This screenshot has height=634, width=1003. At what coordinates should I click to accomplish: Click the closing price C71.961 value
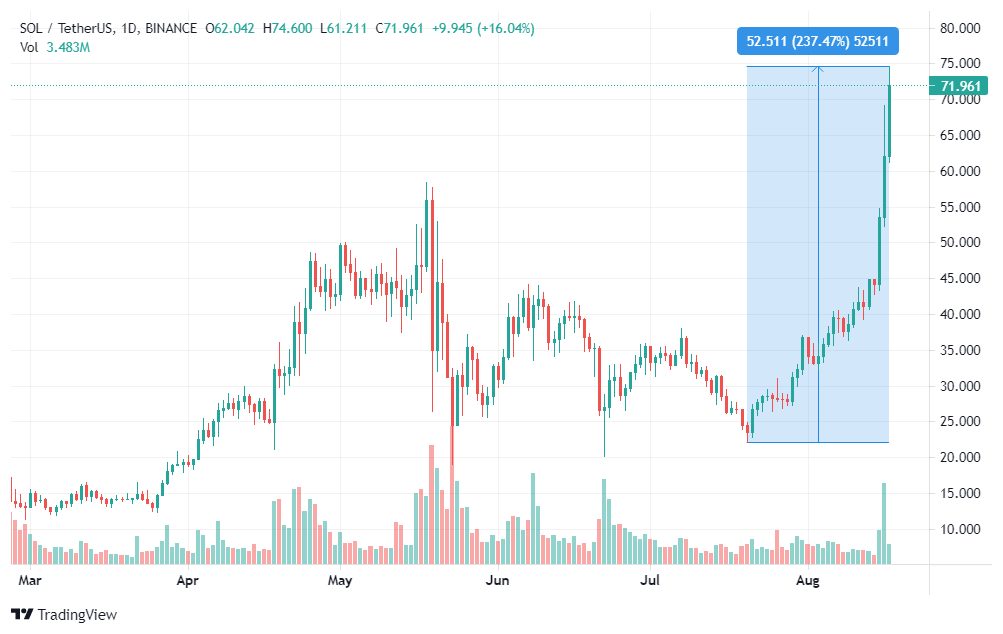(x=399, y=28)
